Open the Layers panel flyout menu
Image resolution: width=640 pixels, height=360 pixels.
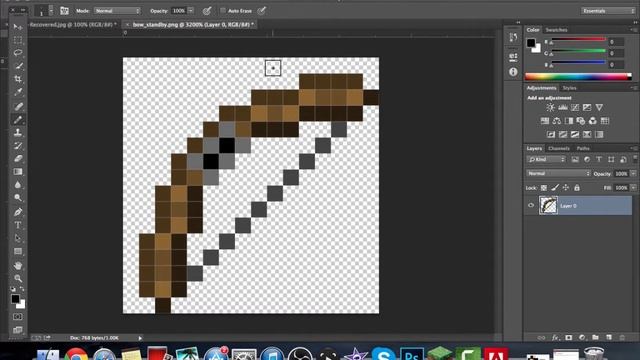pyautogui.click(x=634, y=148)
